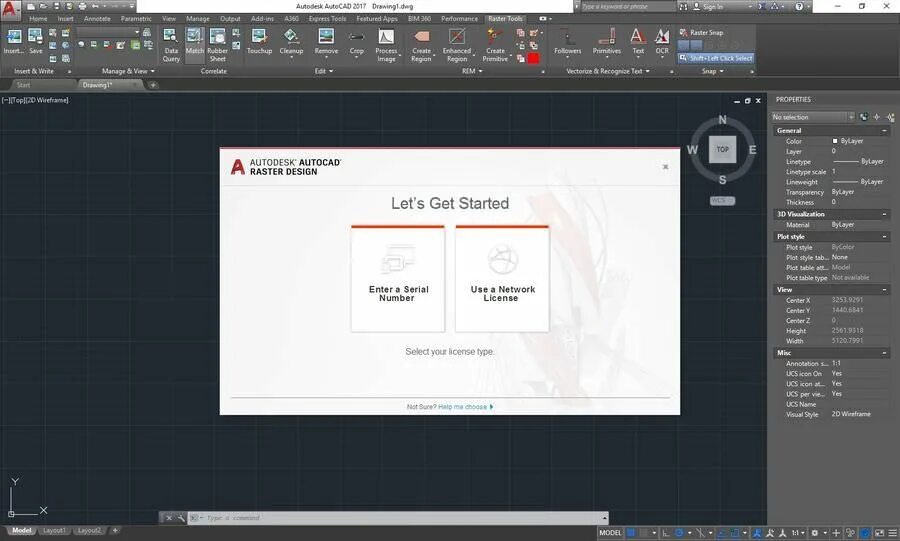The image size is (900, 541).
Task: Select the Insert image tool
Action: click(x=13, y=41)
